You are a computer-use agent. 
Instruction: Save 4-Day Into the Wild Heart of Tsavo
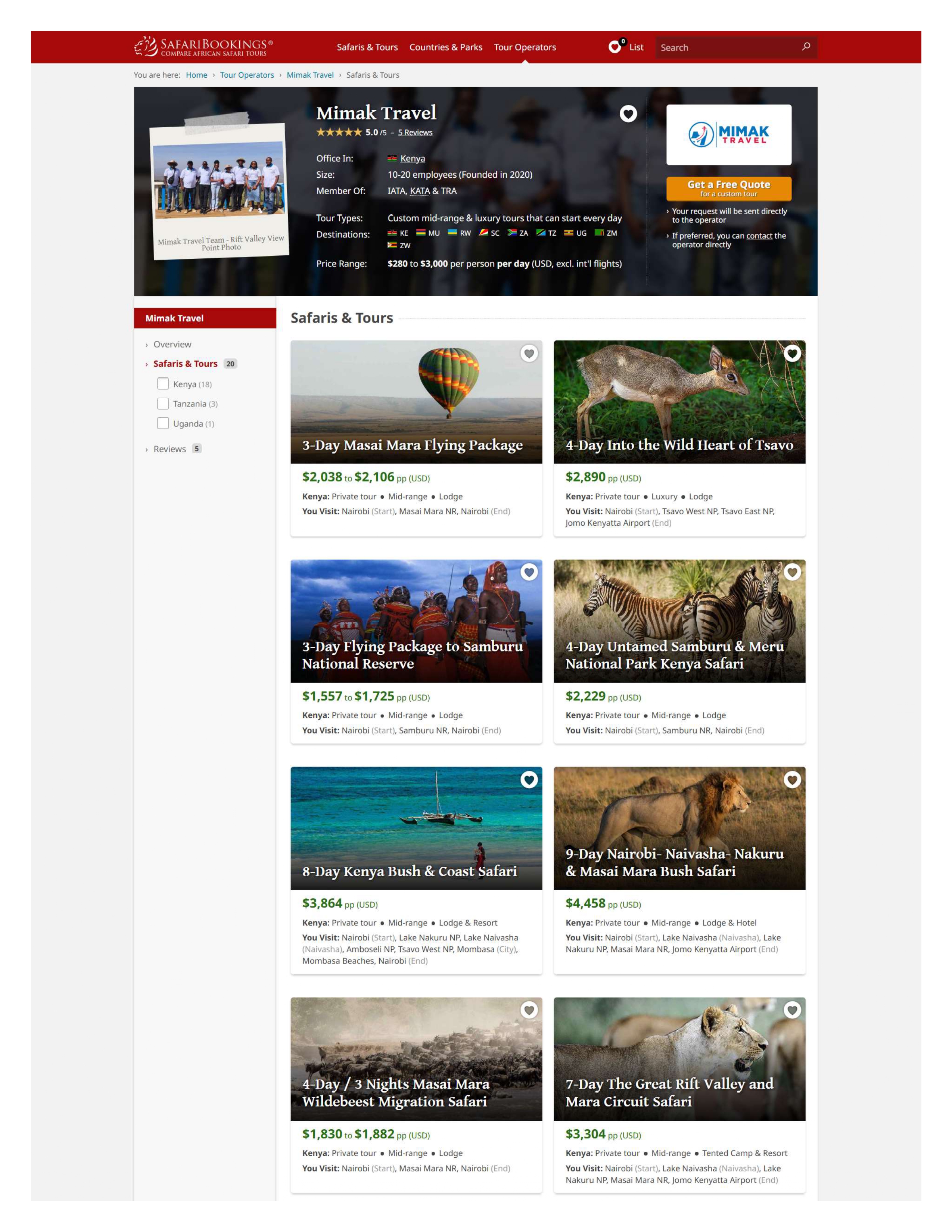coord(792,353)
